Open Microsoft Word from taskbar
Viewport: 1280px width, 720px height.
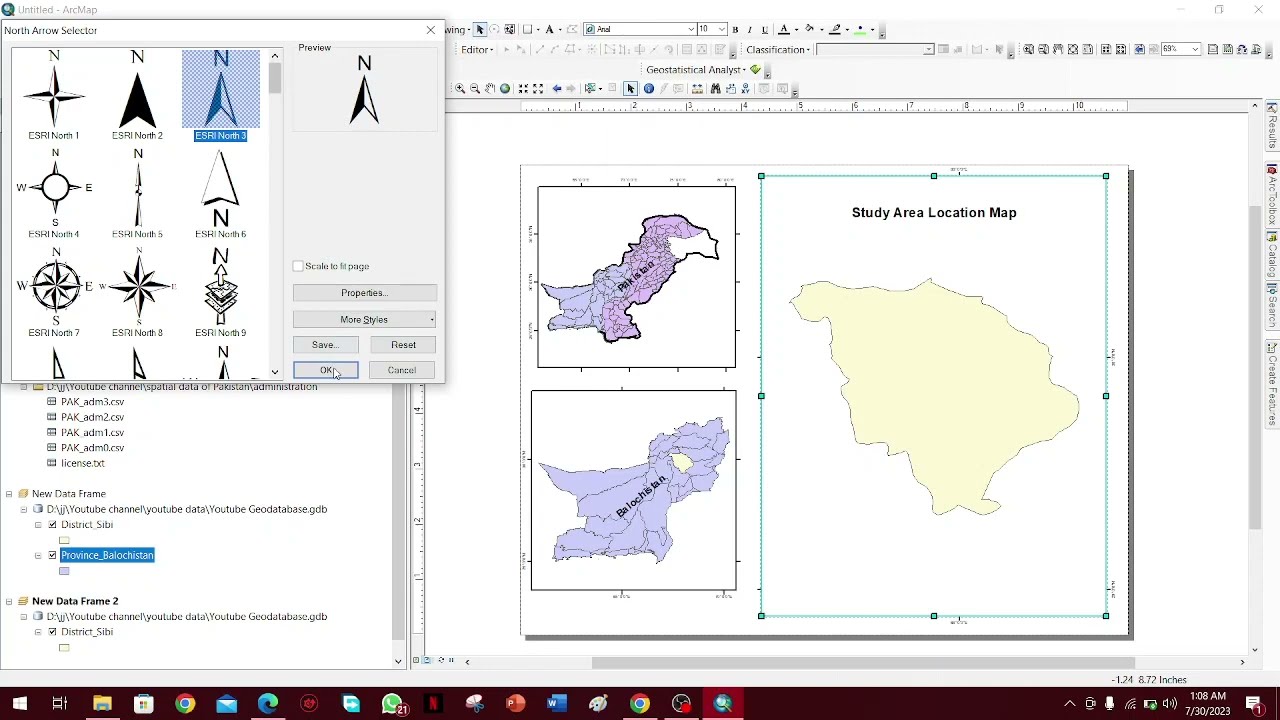[556, 704]
